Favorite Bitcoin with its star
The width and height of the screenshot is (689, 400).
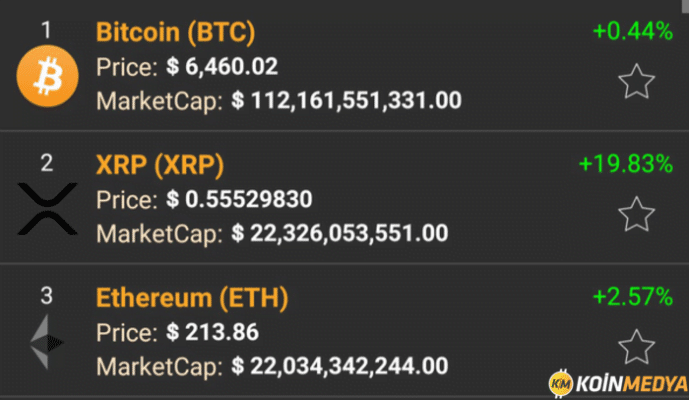click(x=636, y=82)
